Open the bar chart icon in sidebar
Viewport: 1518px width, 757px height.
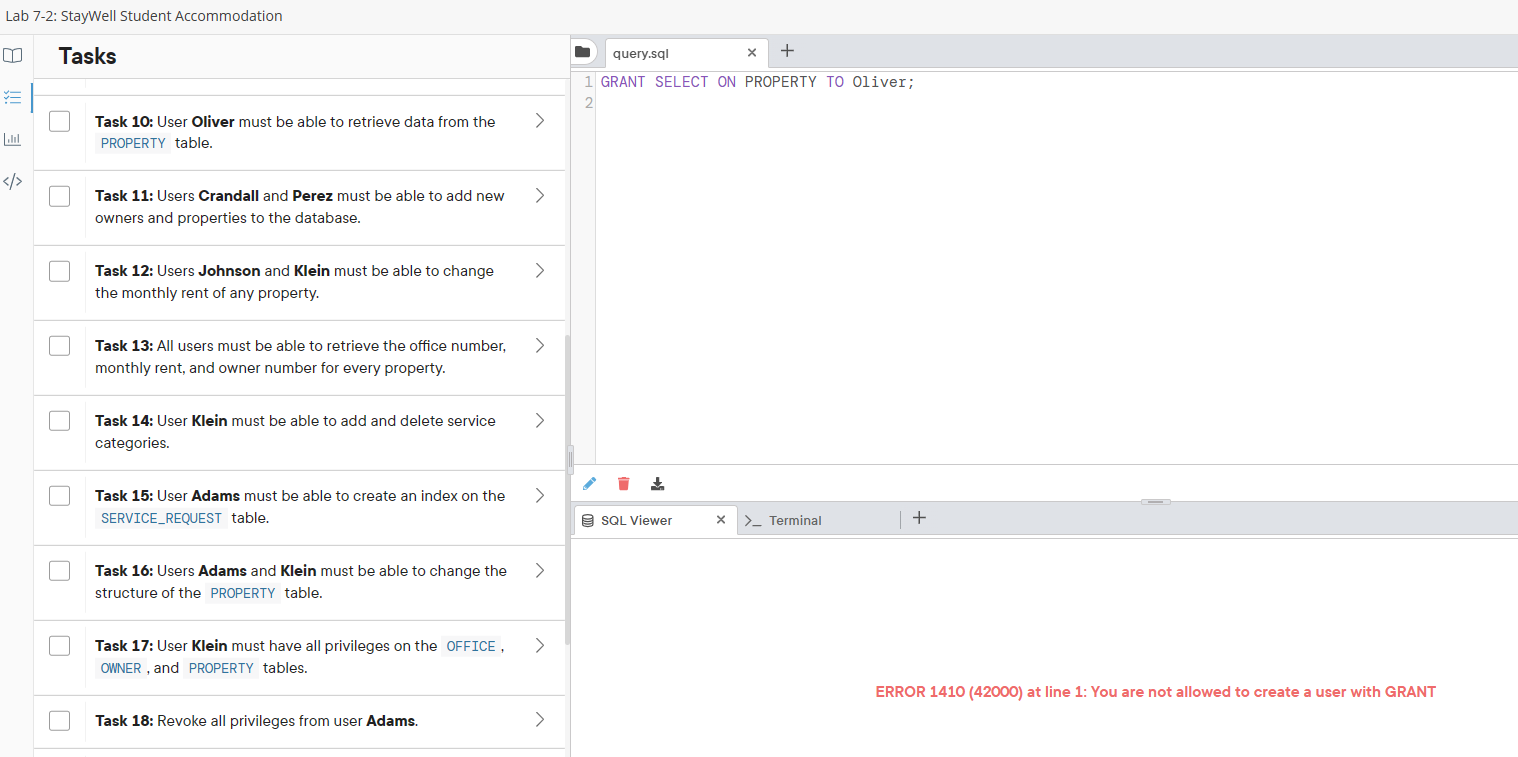12,139
